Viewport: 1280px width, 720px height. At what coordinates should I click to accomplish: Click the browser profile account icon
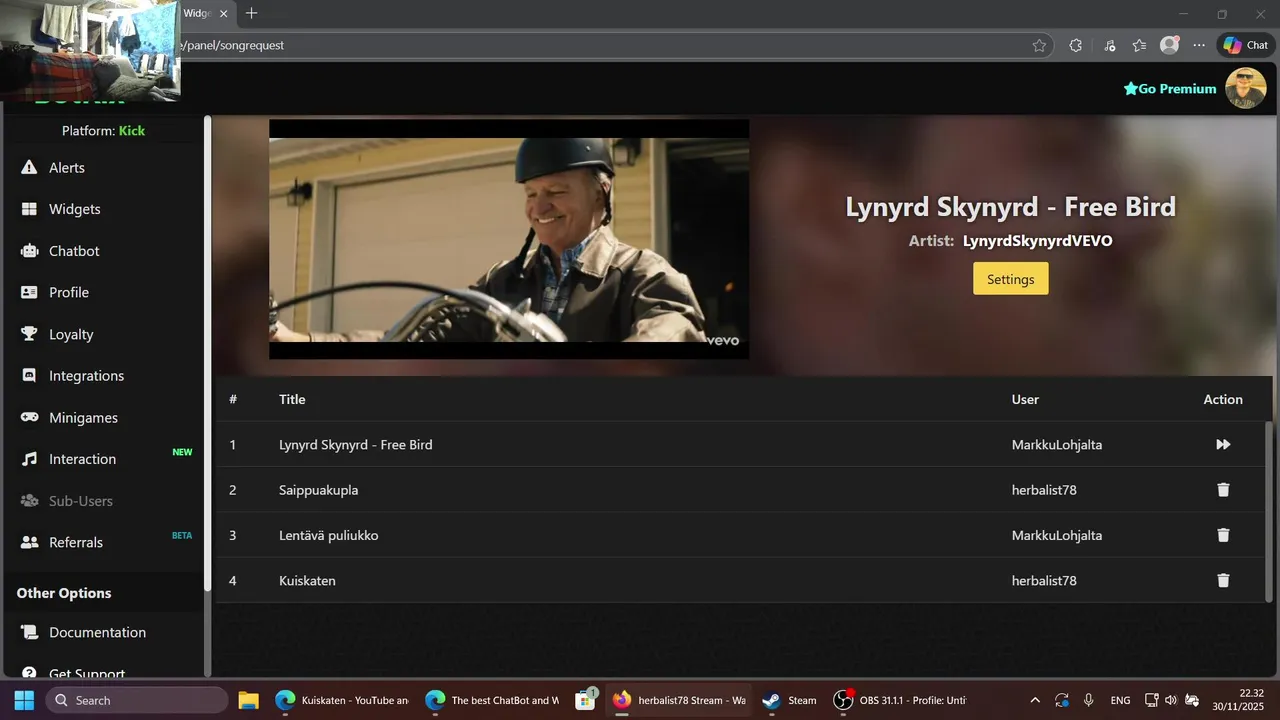click(x=1169, y=45)
